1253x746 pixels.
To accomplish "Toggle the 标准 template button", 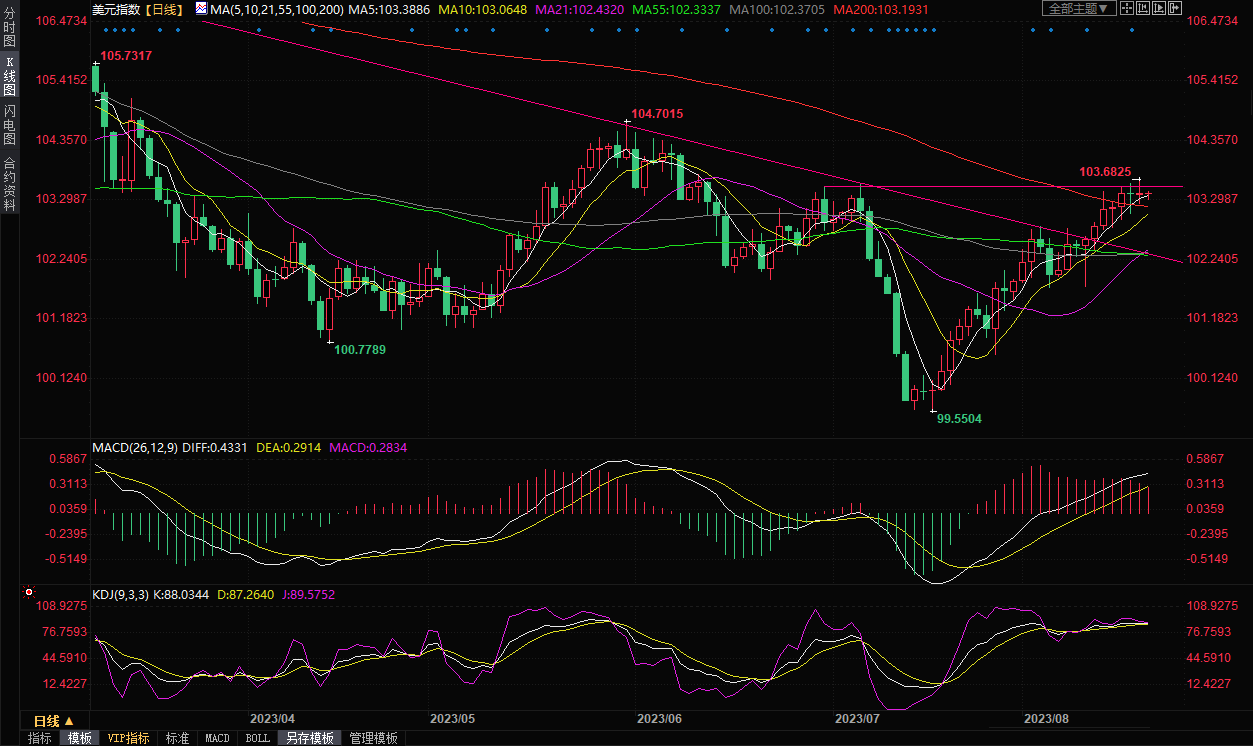I will click(x=176, y=738).
